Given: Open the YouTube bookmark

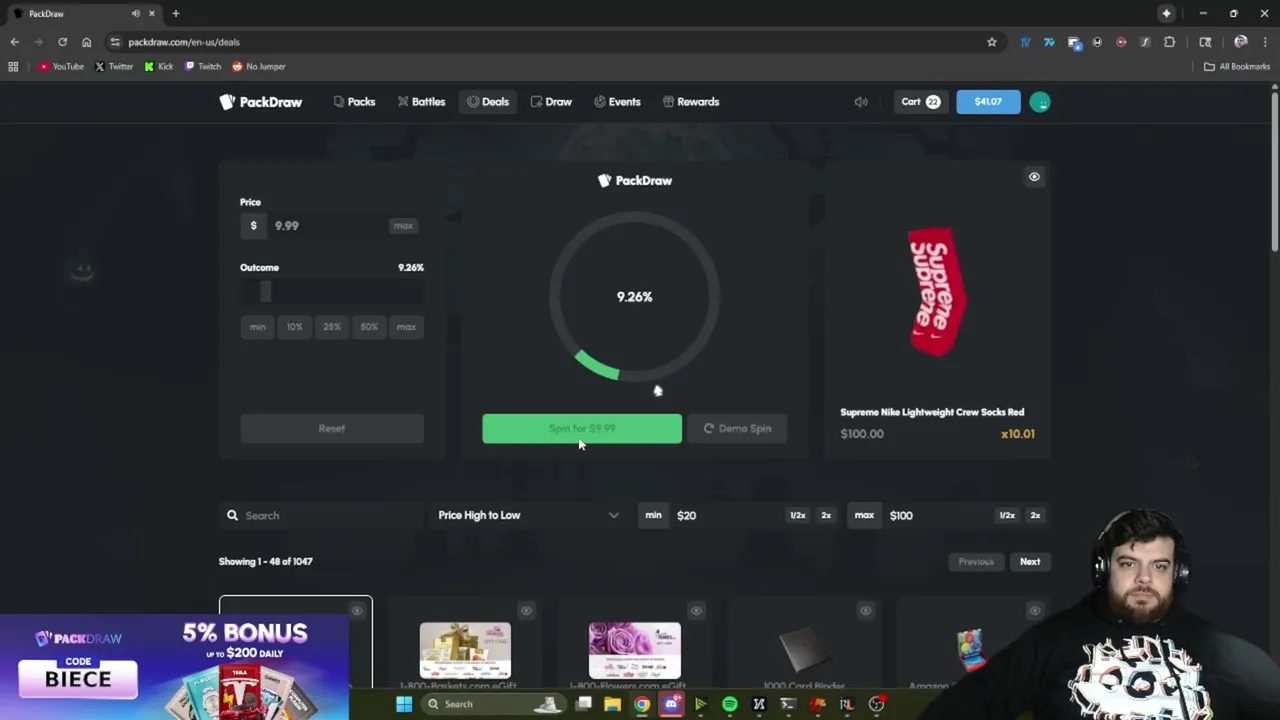Looking at the screenshot, I should tap(61, 67).
